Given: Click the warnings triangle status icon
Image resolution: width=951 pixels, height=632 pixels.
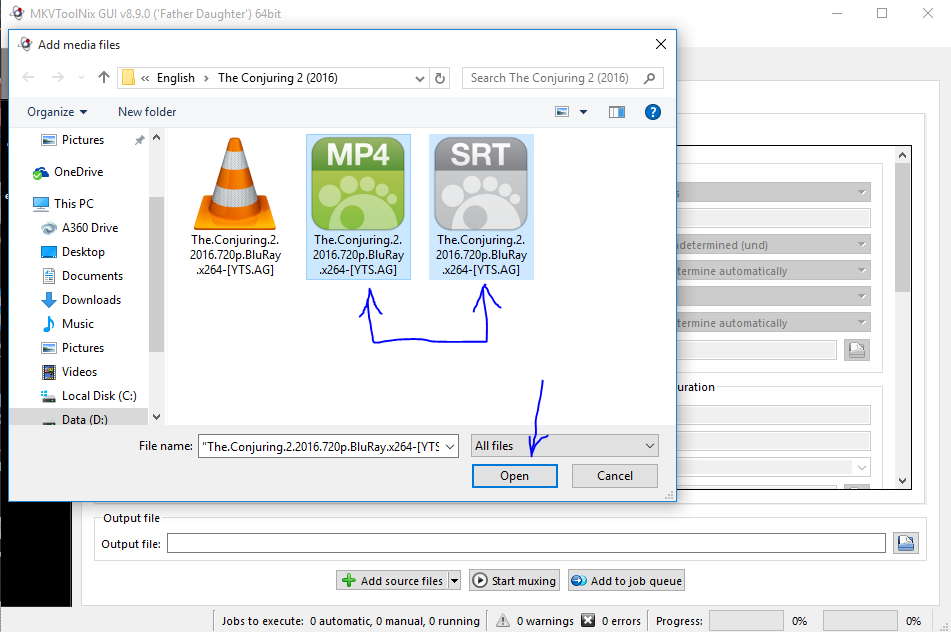Looking at the screenshot, I should click(503, 620).
